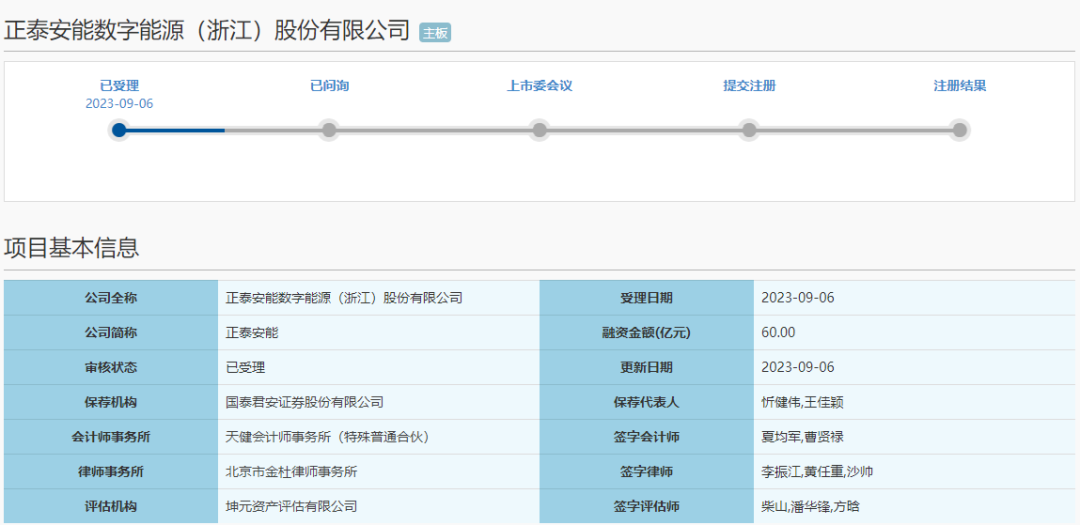Viewport: 1080px width, 525px height.
Task: Click the 主板 badge beside company title
Action: pyautogui.click(x=435, y=33)
